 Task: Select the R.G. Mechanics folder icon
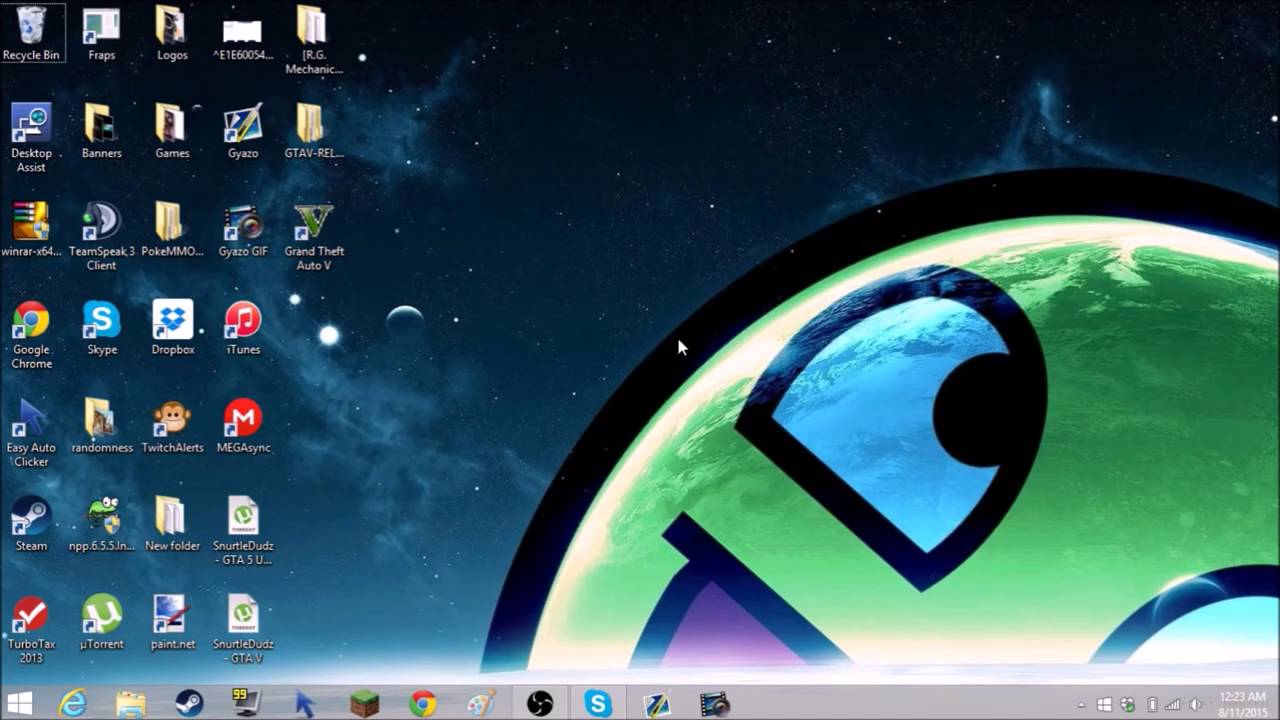313,40
